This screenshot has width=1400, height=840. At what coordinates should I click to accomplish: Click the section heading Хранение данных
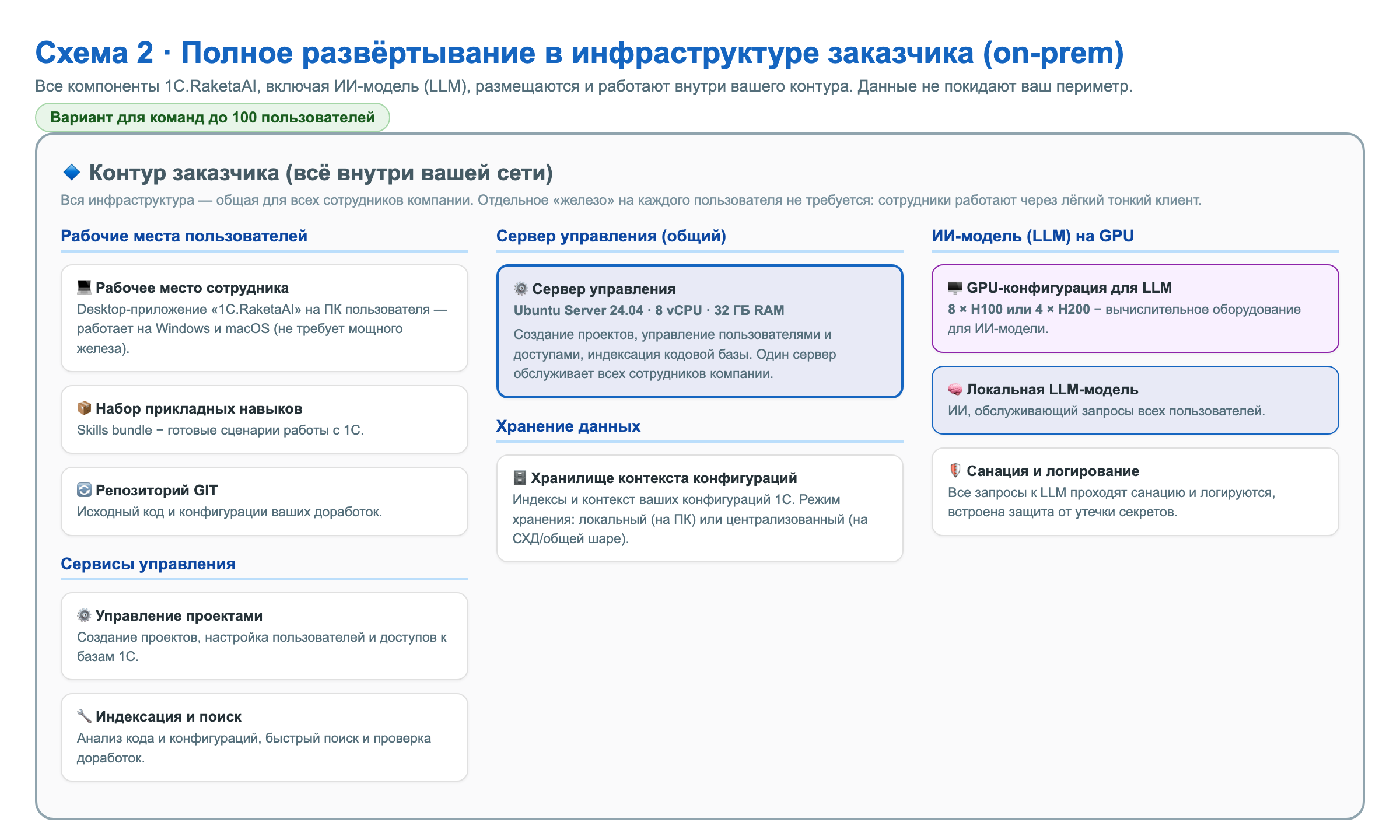(x=568, y=426)
